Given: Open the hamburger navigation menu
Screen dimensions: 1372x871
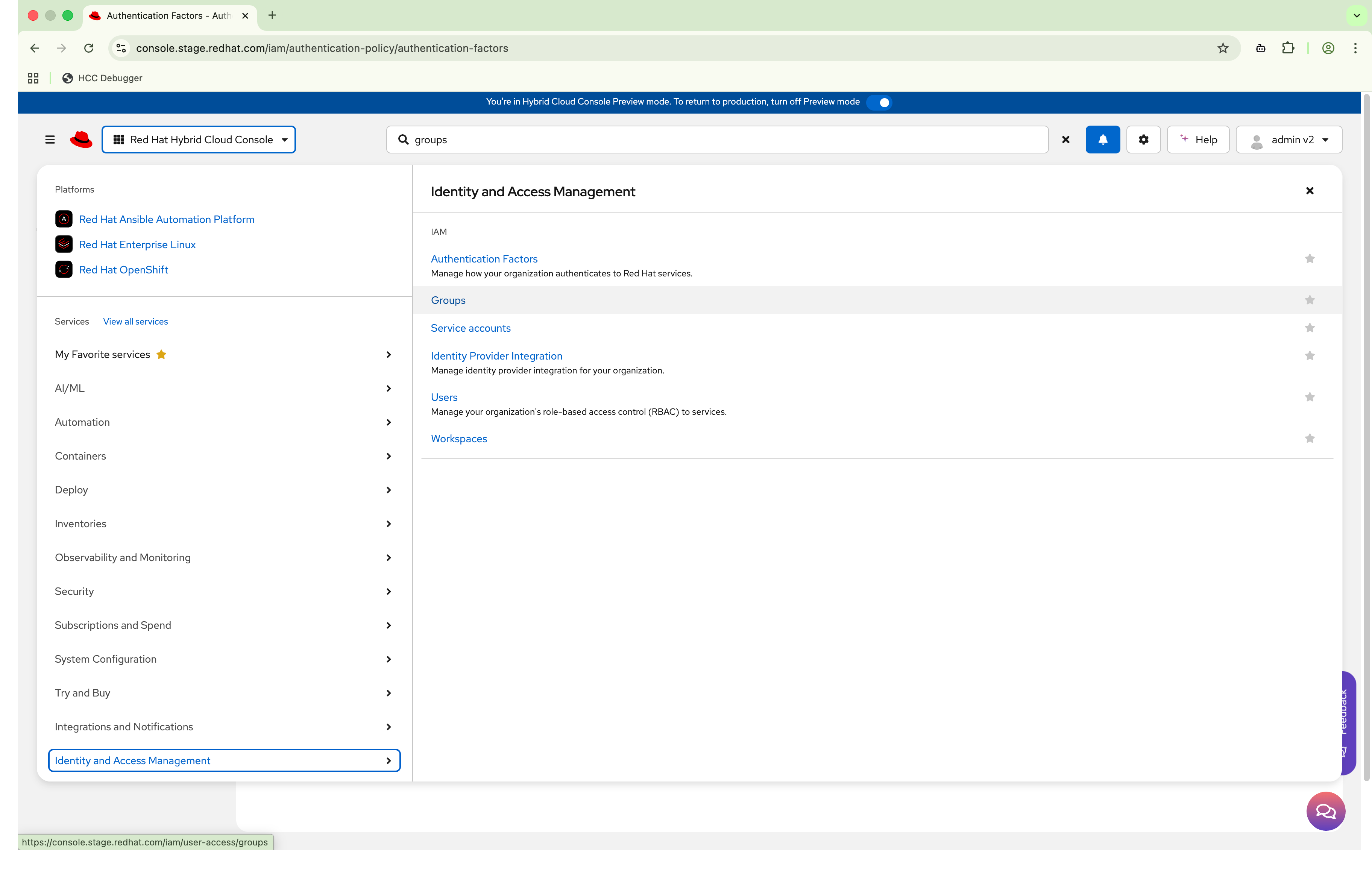Looking at the screenshot, I should click(50, 140).
